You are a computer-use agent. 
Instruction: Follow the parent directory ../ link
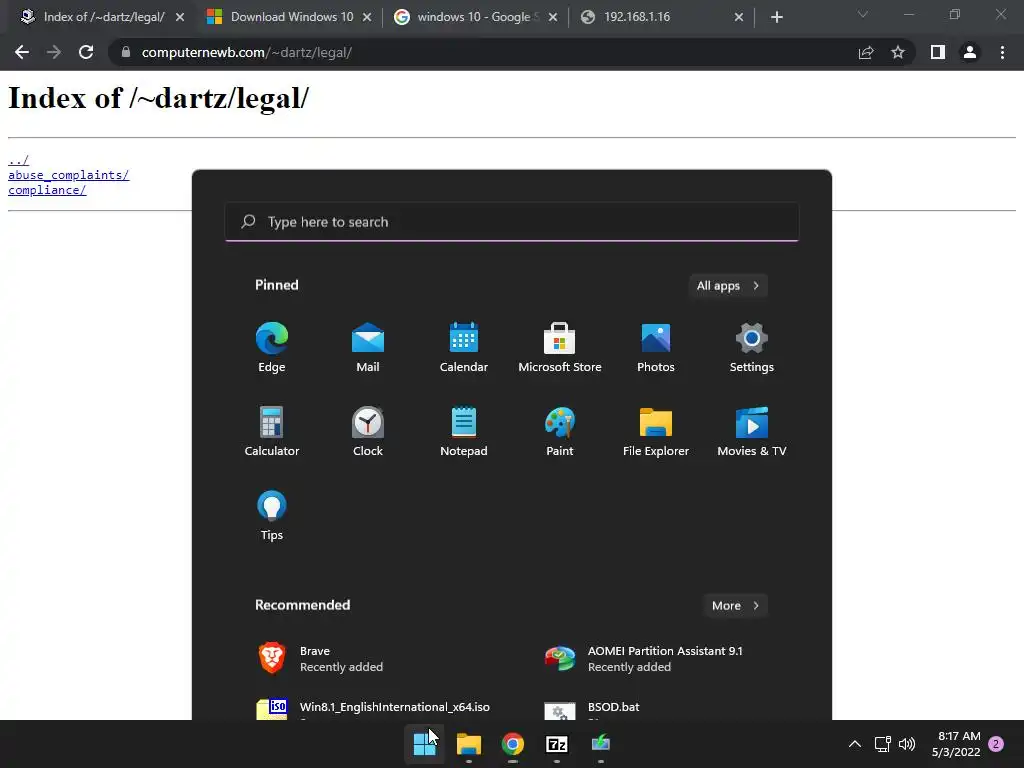[18, 160]
